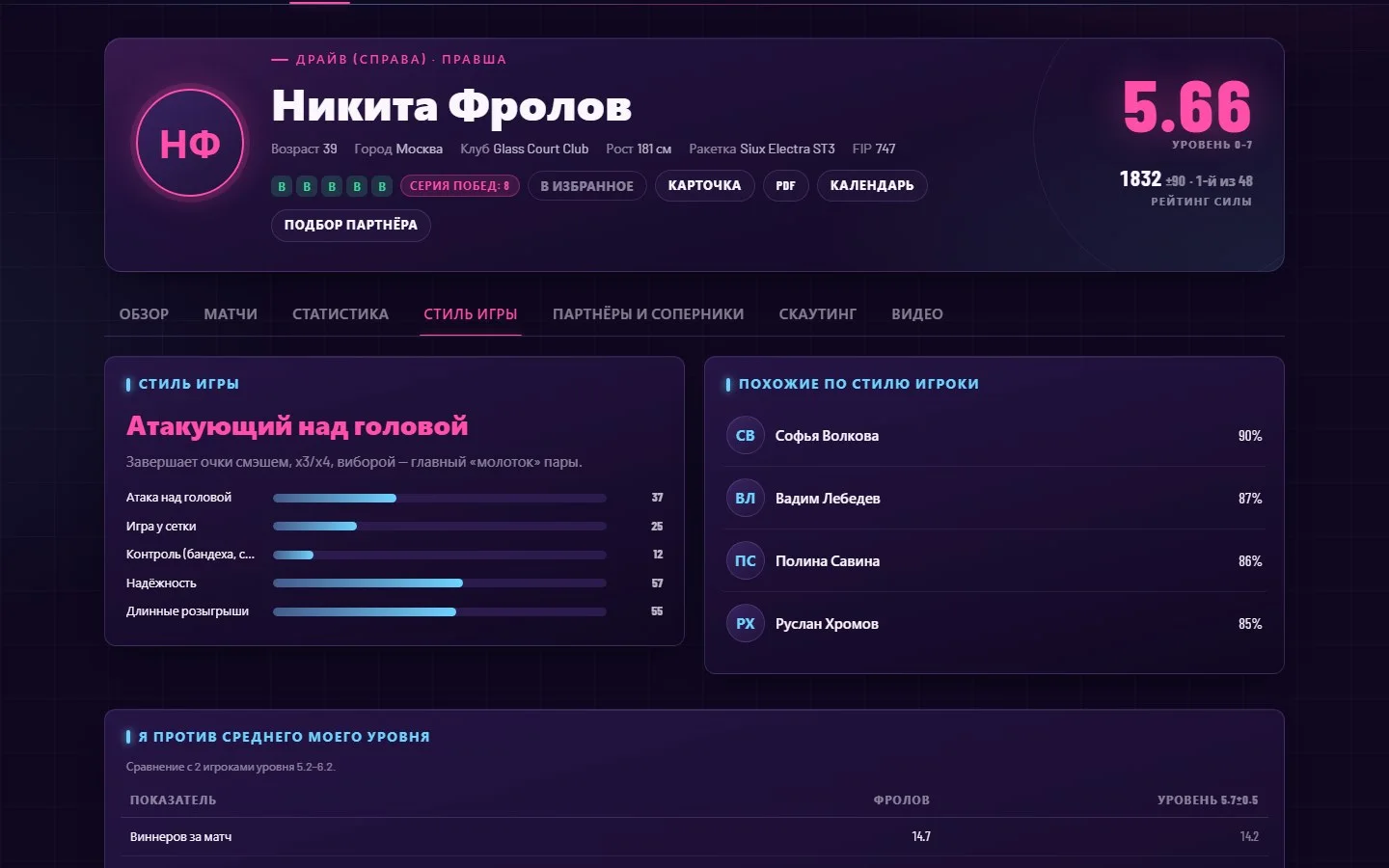The image size is (1389, 868).
Task: Click the Ракетка Siux Electra ST3 text
Action: point(762,149)
